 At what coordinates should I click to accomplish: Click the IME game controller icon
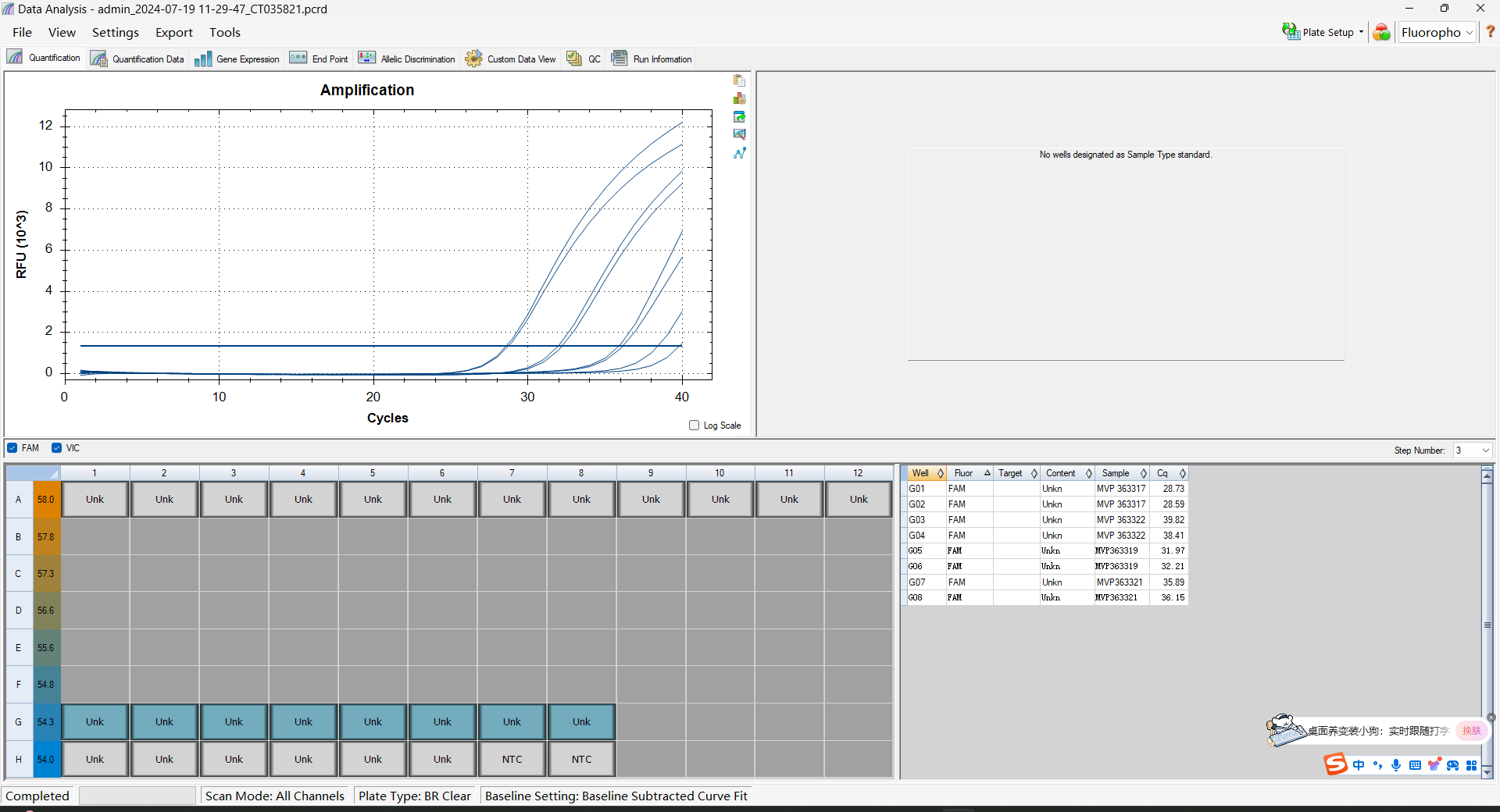click(x=1452, y=765)
